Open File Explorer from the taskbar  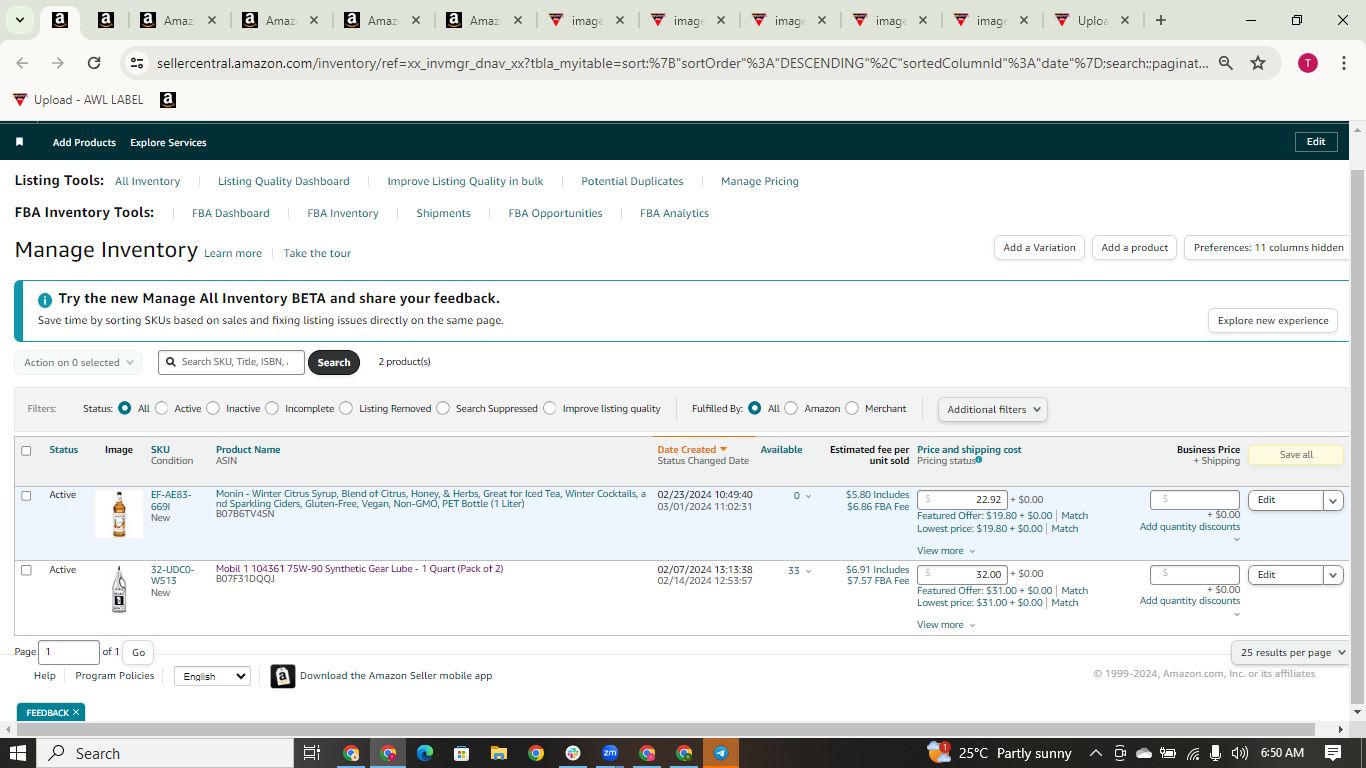pos(498,753)
